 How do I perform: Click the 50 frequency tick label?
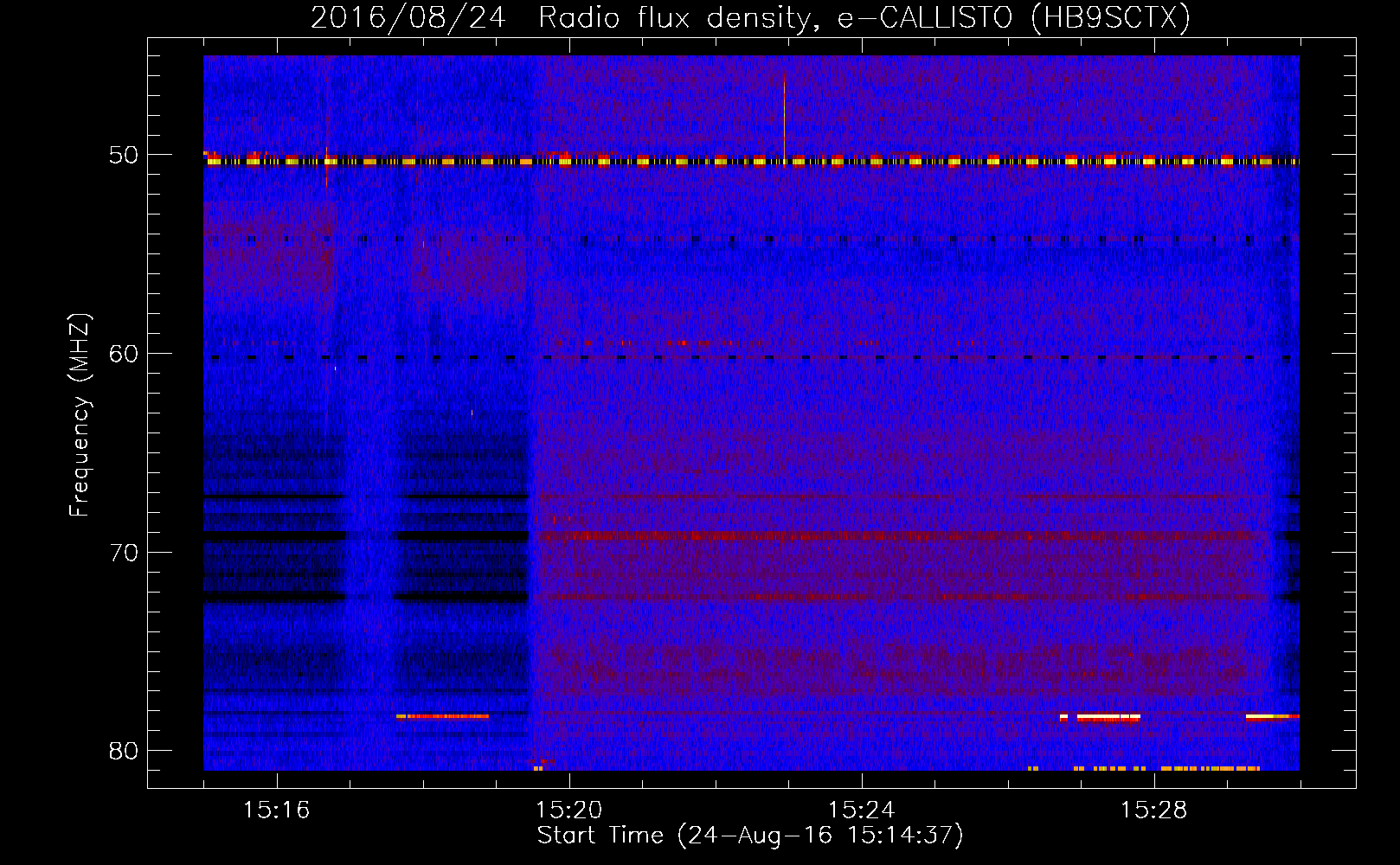click(123, 155)
